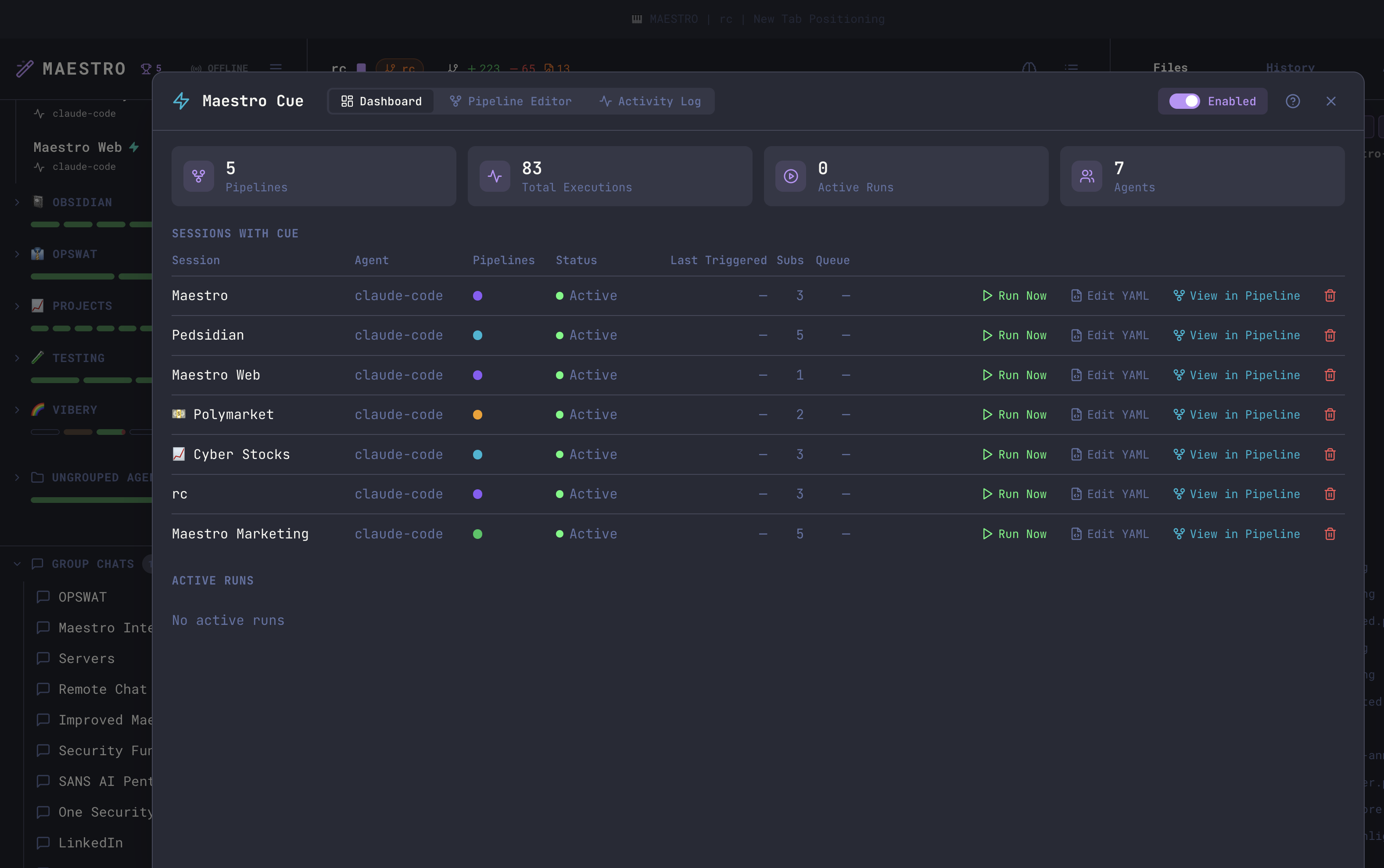Click the Run Now play icon for Polymarket

pos(987,415)
